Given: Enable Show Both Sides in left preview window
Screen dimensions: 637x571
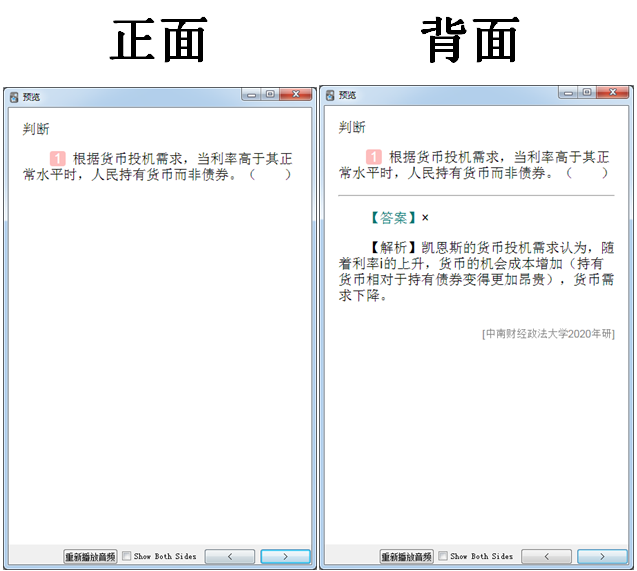Looking at the screenshot, I should click(x=127, y=556).
